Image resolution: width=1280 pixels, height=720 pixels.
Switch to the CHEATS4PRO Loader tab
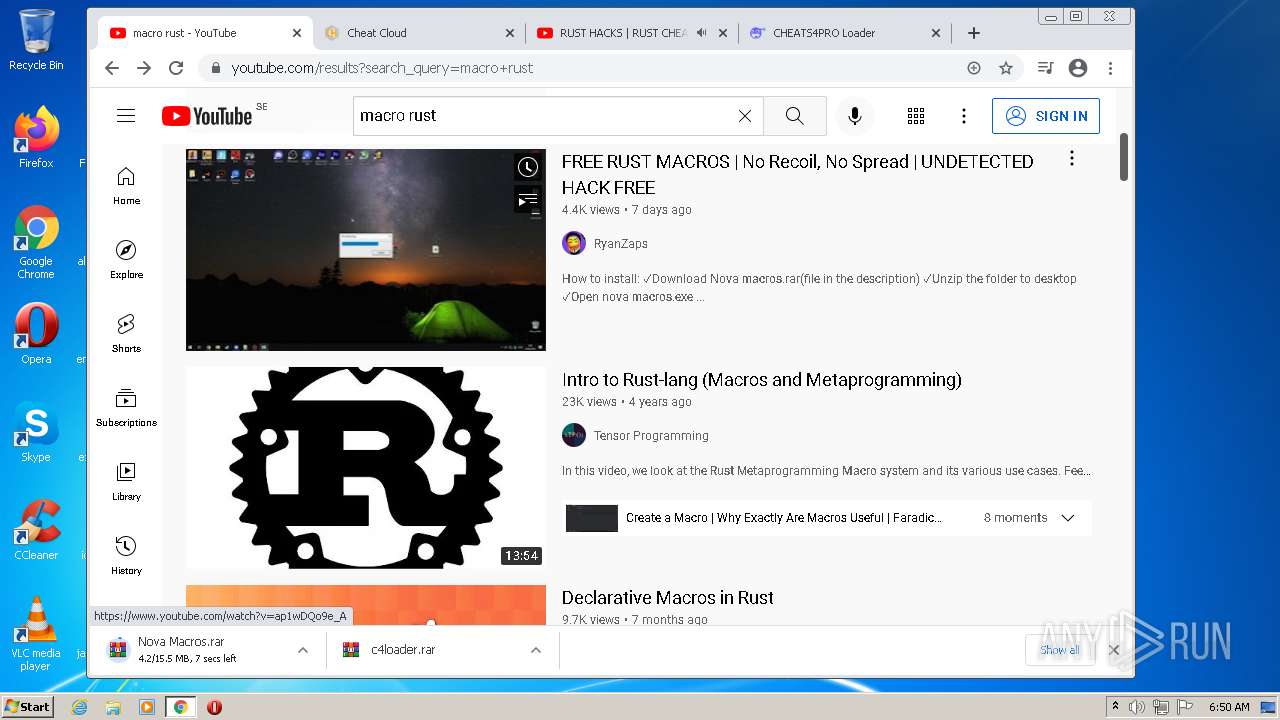(845, 33)
